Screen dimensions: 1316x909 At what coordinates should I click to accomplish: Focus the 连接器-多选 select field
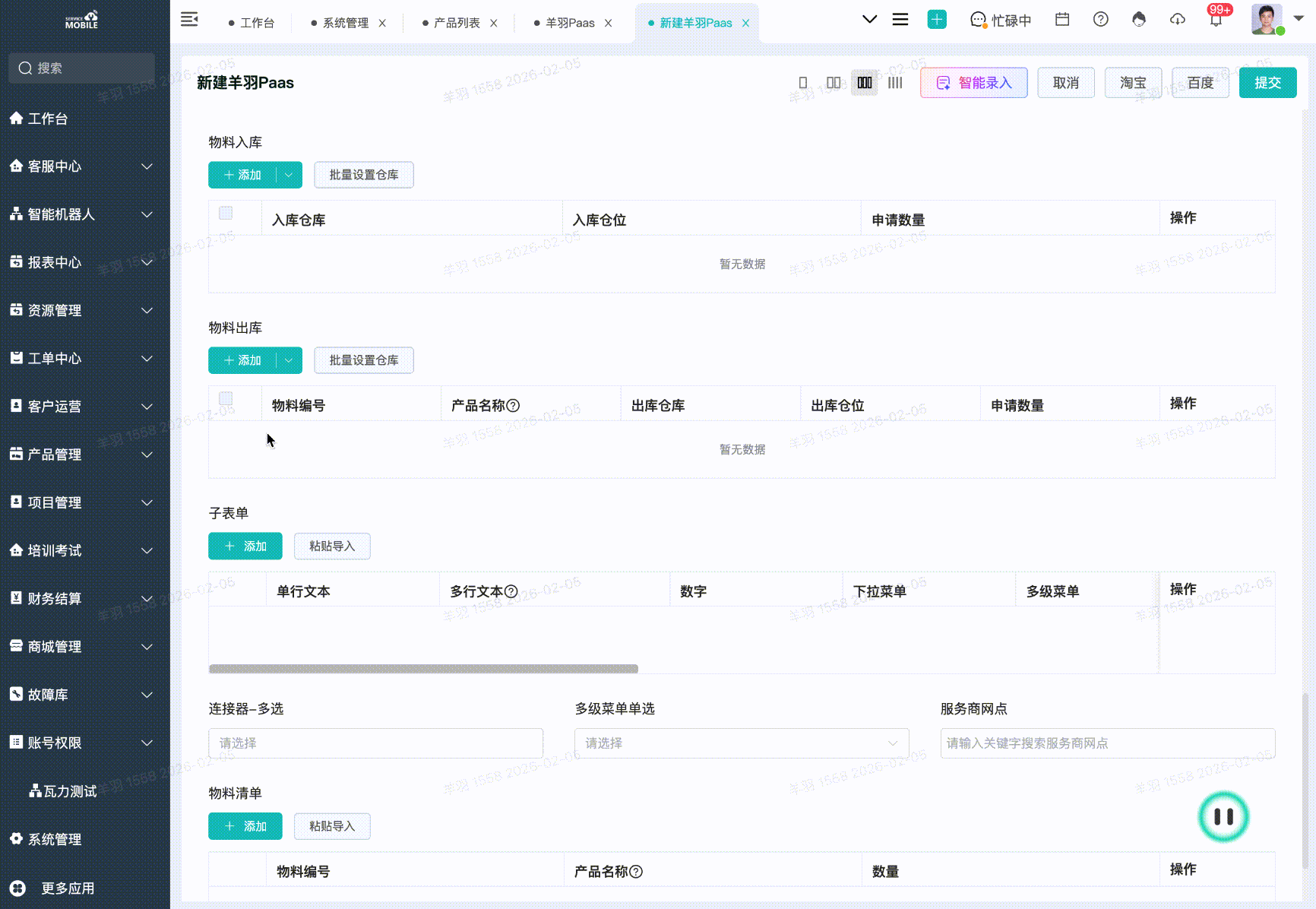[376, 743]
